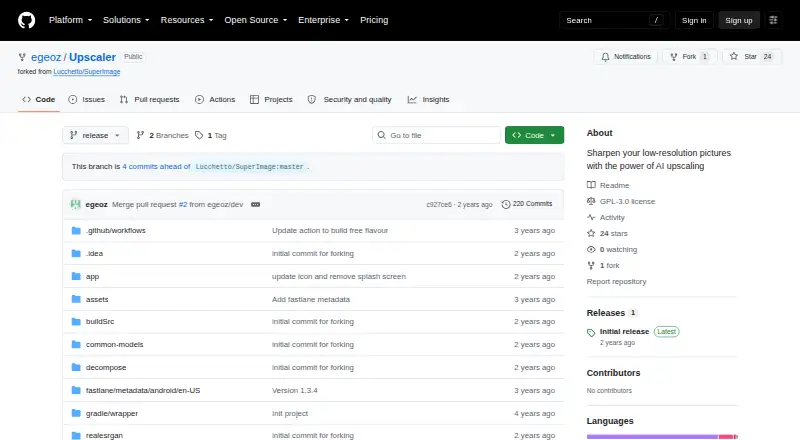
Task: Open the Platform dropdown menu
Action: pyautogui.click(x=70, y=20)
